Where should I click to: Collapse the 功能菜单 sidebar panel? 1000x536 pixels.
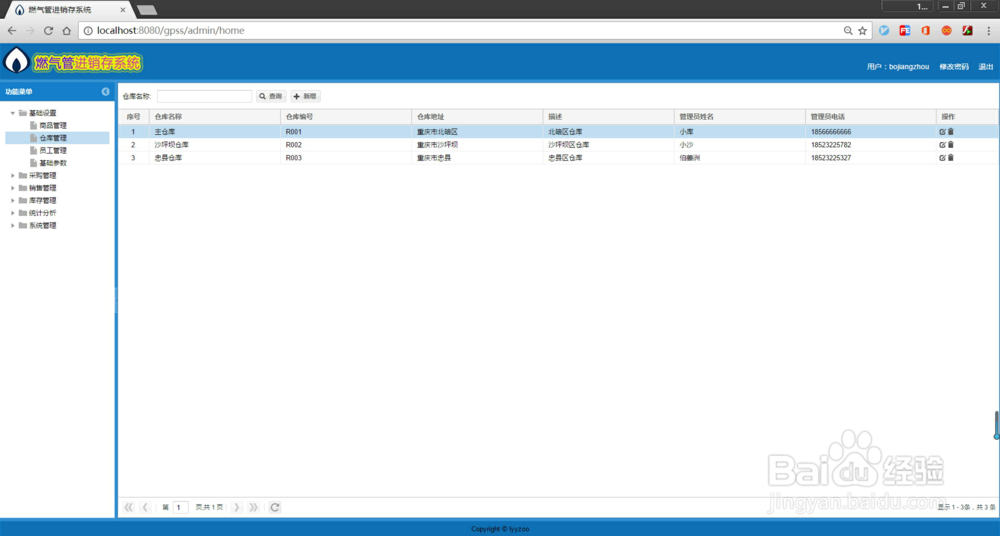point(105,92)
